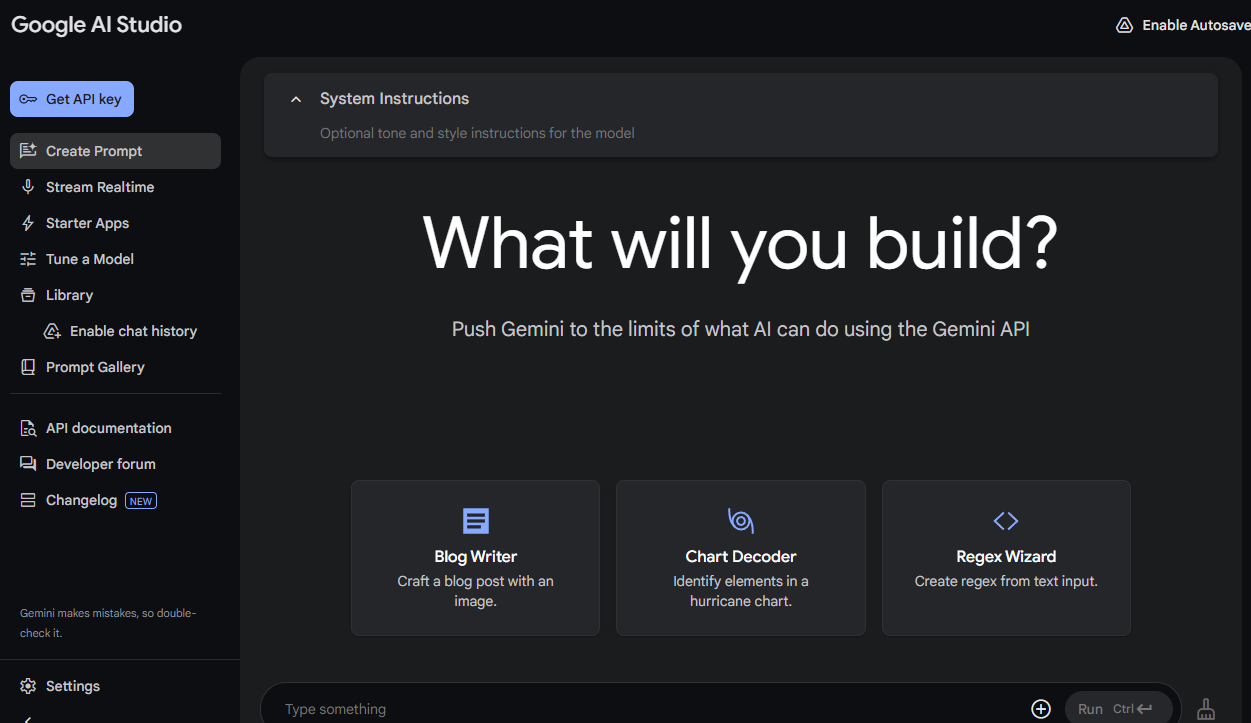The height and width of the screenshot is (723, 1251).
Task: Collapse the sidebar with bottom arrow
Action: pyautogui.click(x=28, y=718)
